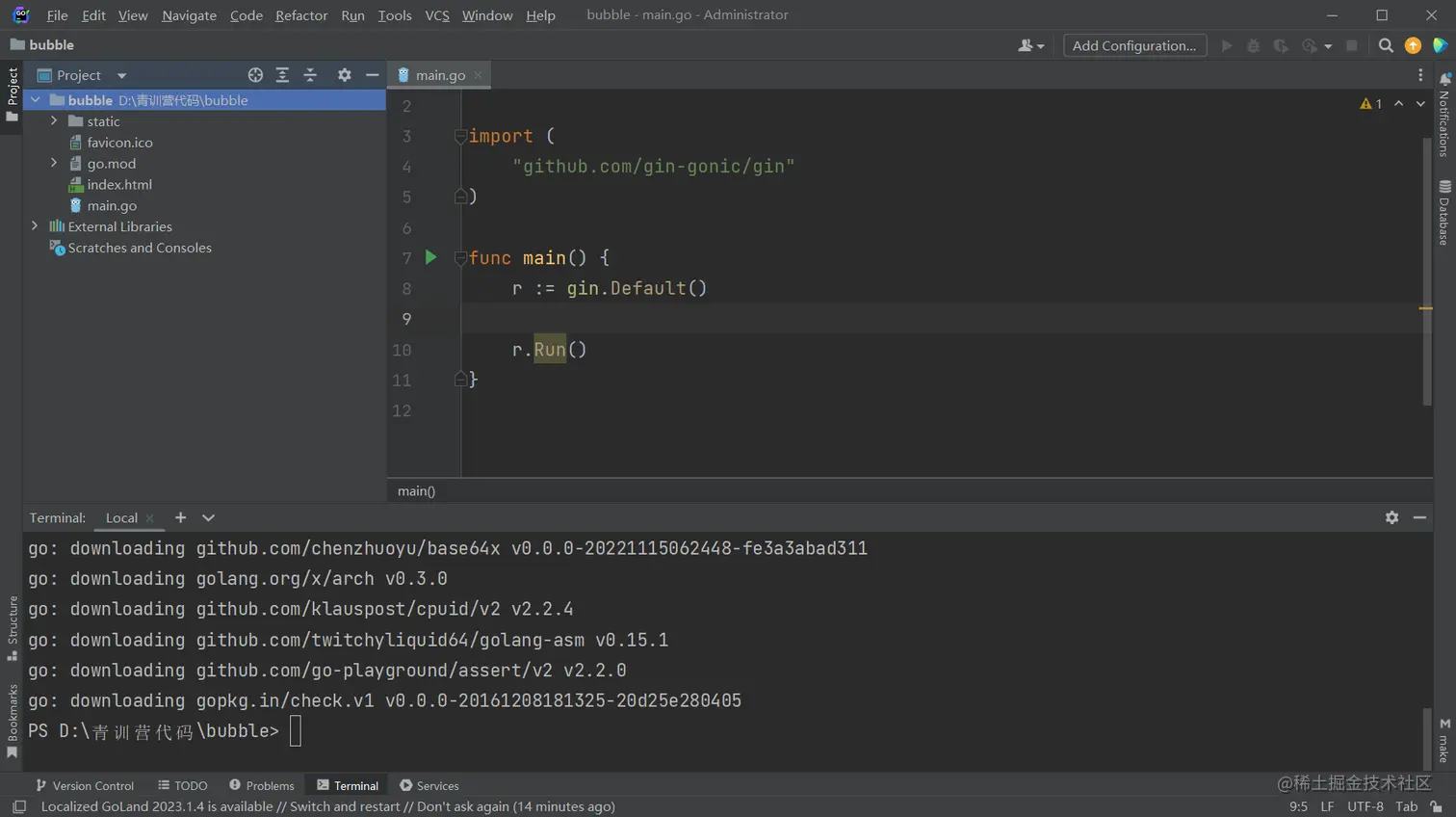The height and width of the screenshot is (817, 1456).
Task: Click the Stop square icon
Action: (x=1351, y=45)
